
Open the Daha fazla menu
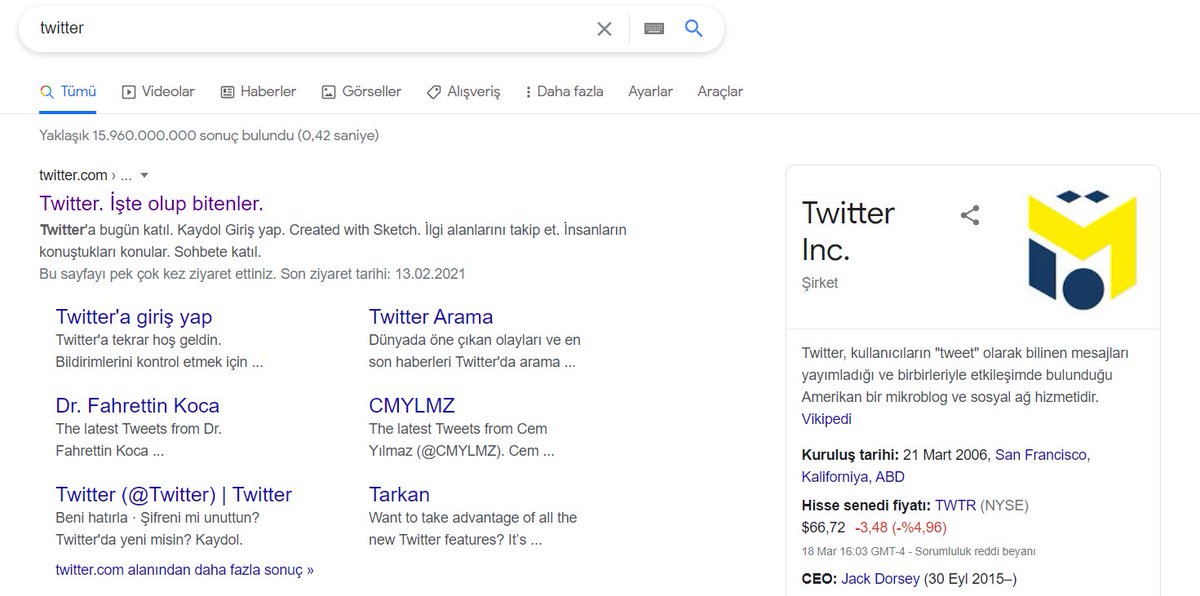564,91
